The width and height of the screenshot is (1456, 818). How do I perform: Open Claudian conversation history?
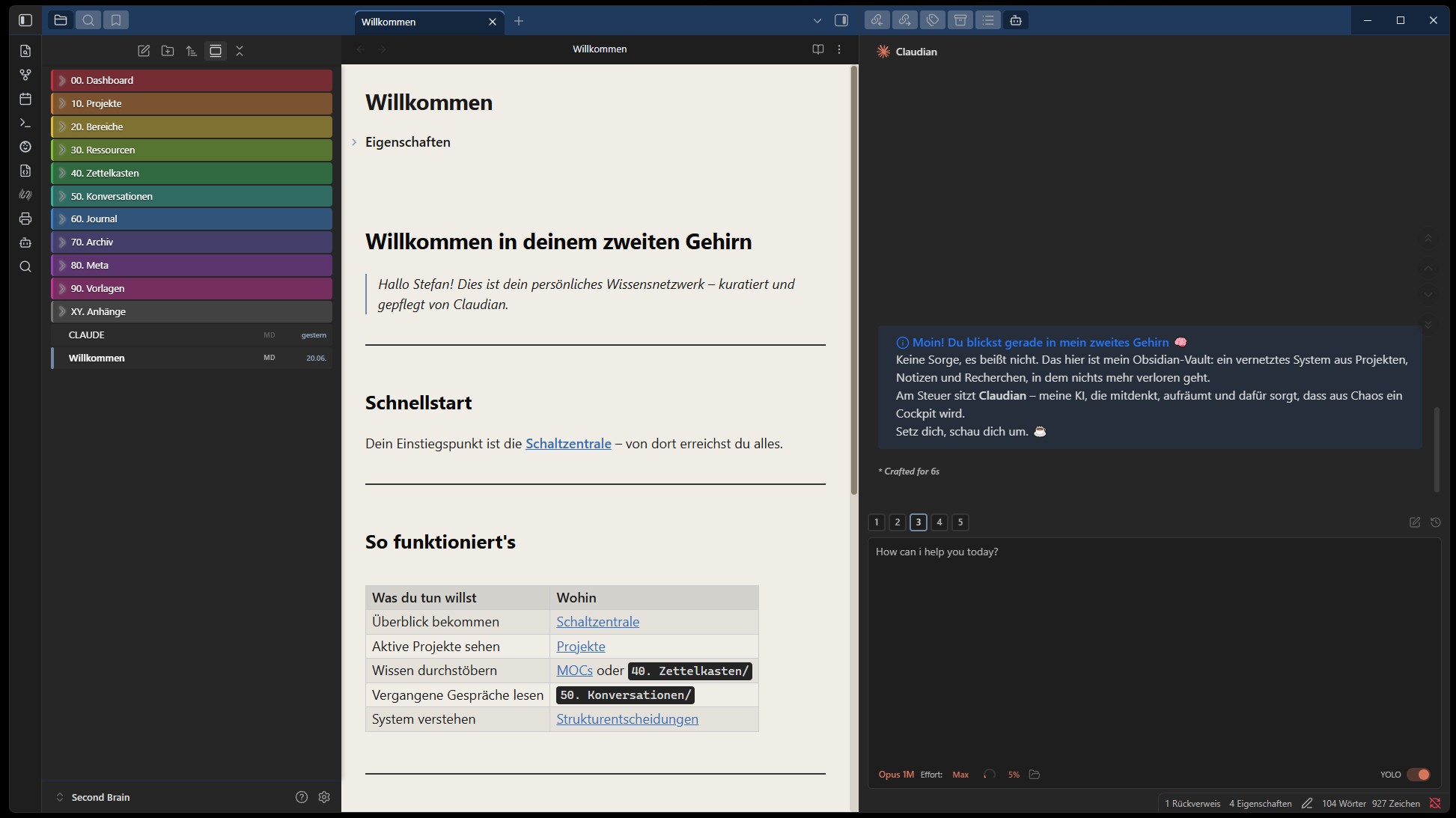(x=1436, y=522)
